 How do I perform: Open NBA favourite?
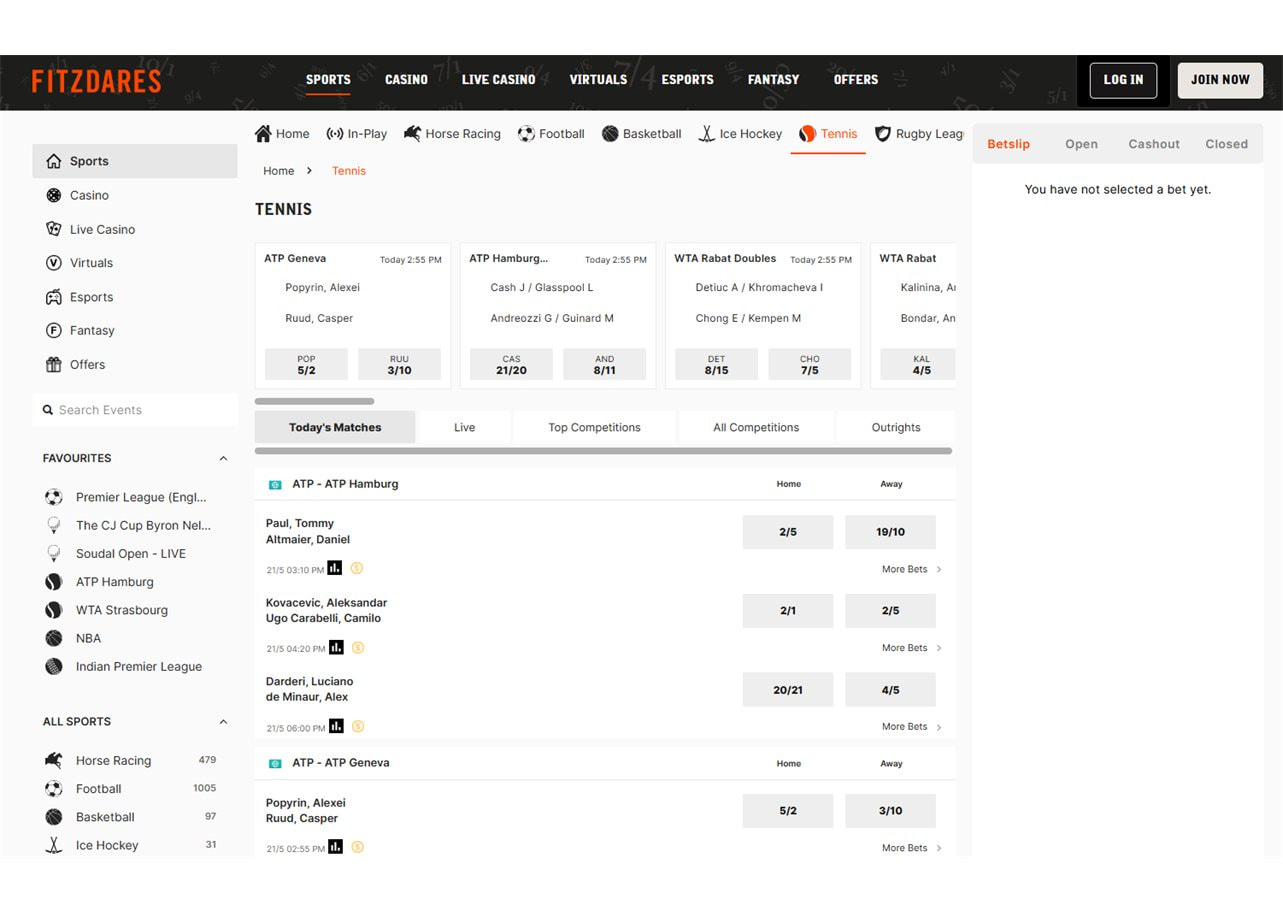click(73, 638)
